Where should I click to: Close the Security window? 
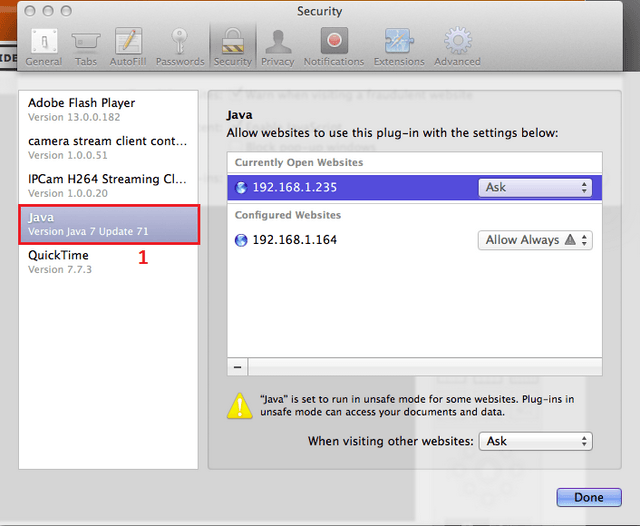coord(30,11)
